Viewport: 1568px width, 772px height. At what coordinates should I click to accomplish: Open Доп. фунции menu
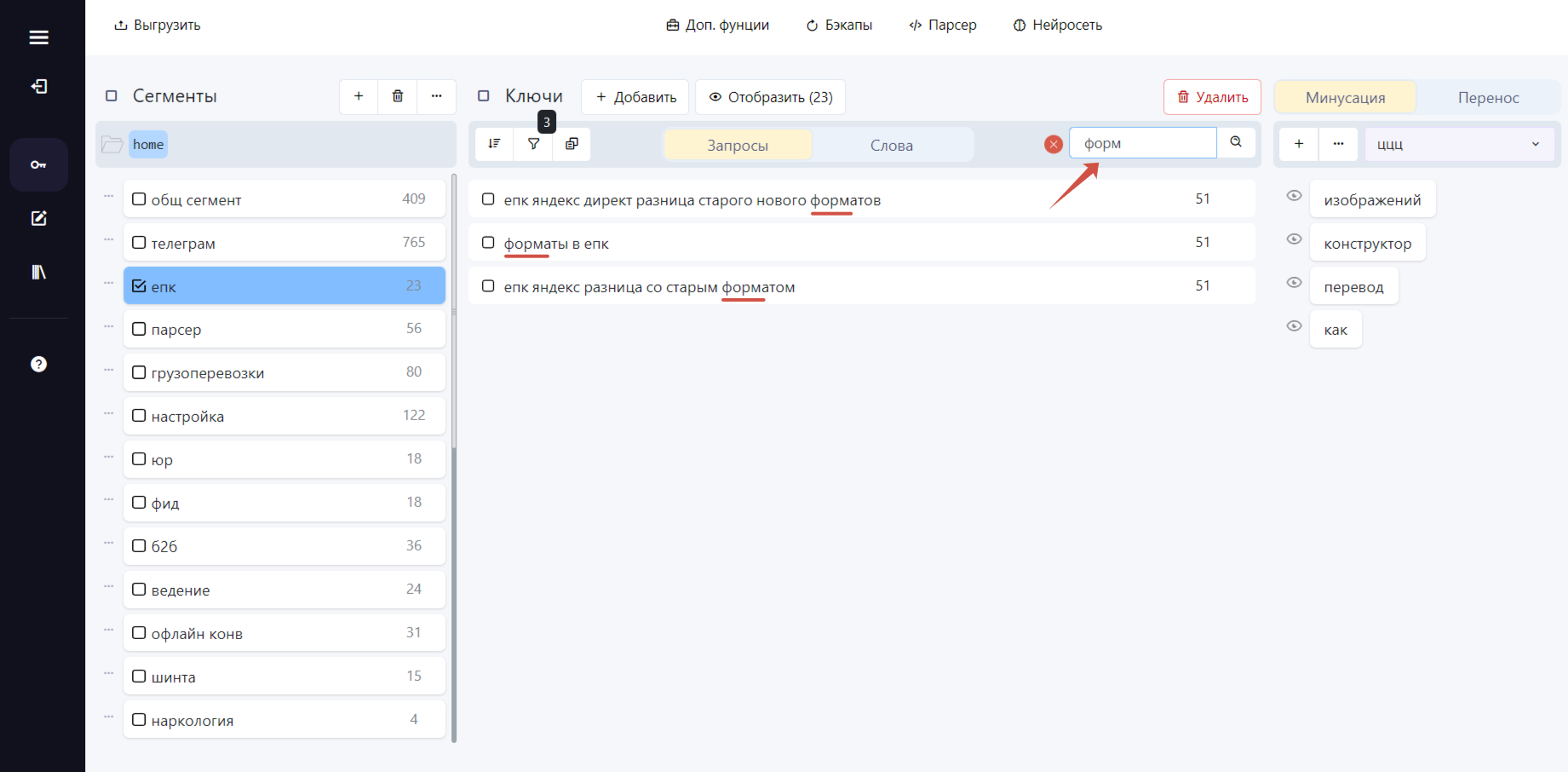pyautogui.click(x=718, y=25)
